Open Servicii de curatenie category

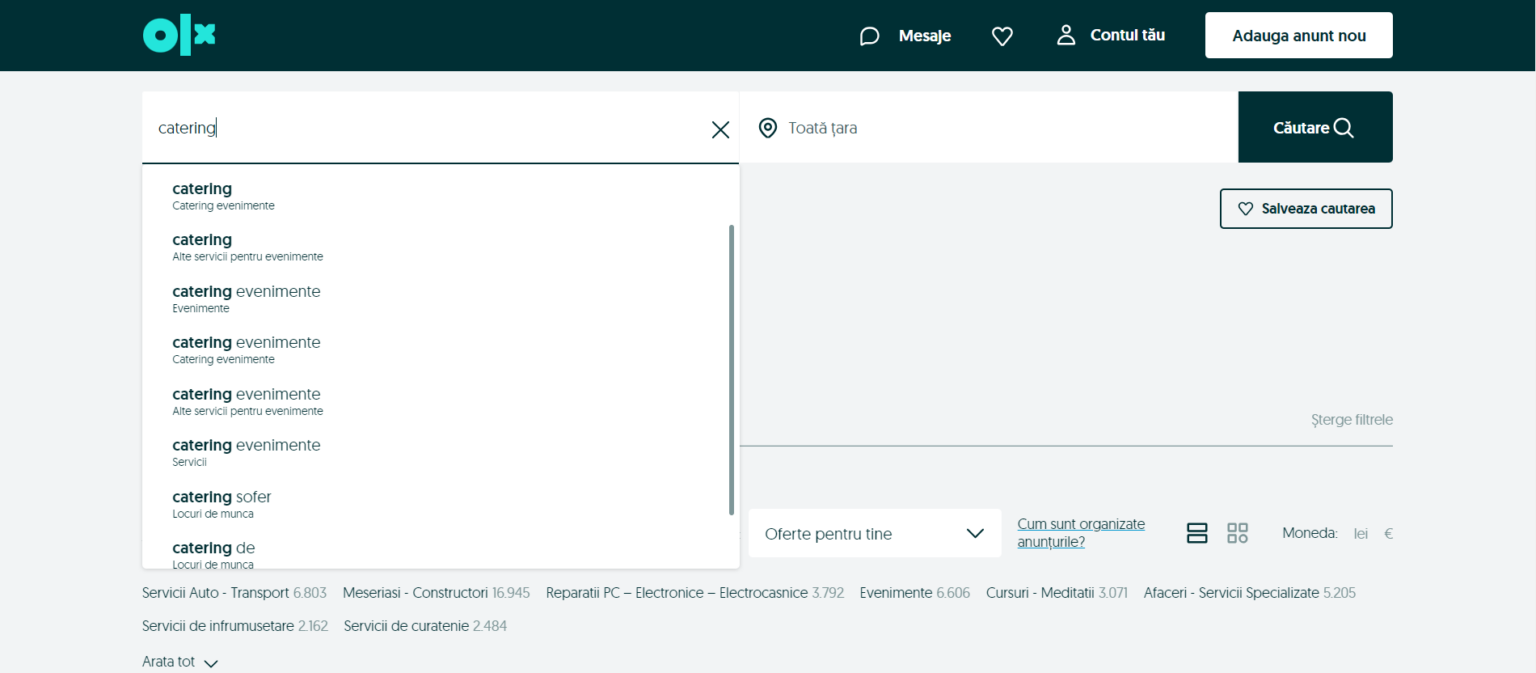pyautogui.click(x=405, y=625)
